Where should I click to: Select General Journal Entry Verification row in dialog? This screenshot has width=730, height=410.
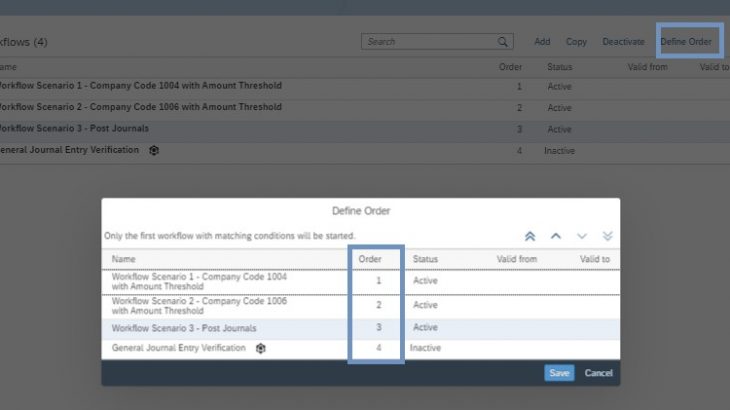click(361, 349)
